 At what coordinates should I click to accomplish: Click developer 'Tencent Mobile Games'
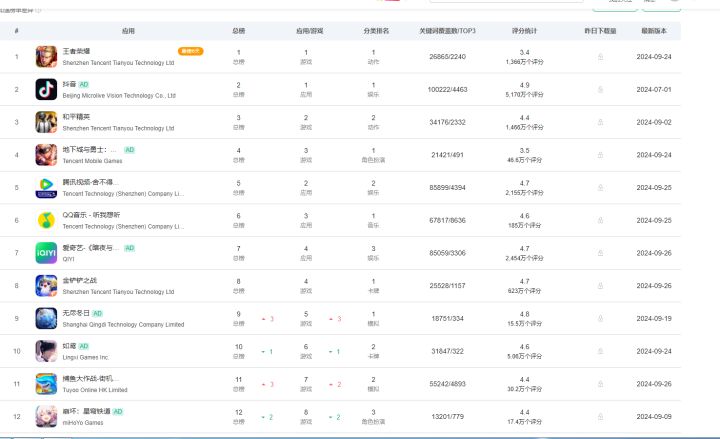pos(92,161)
